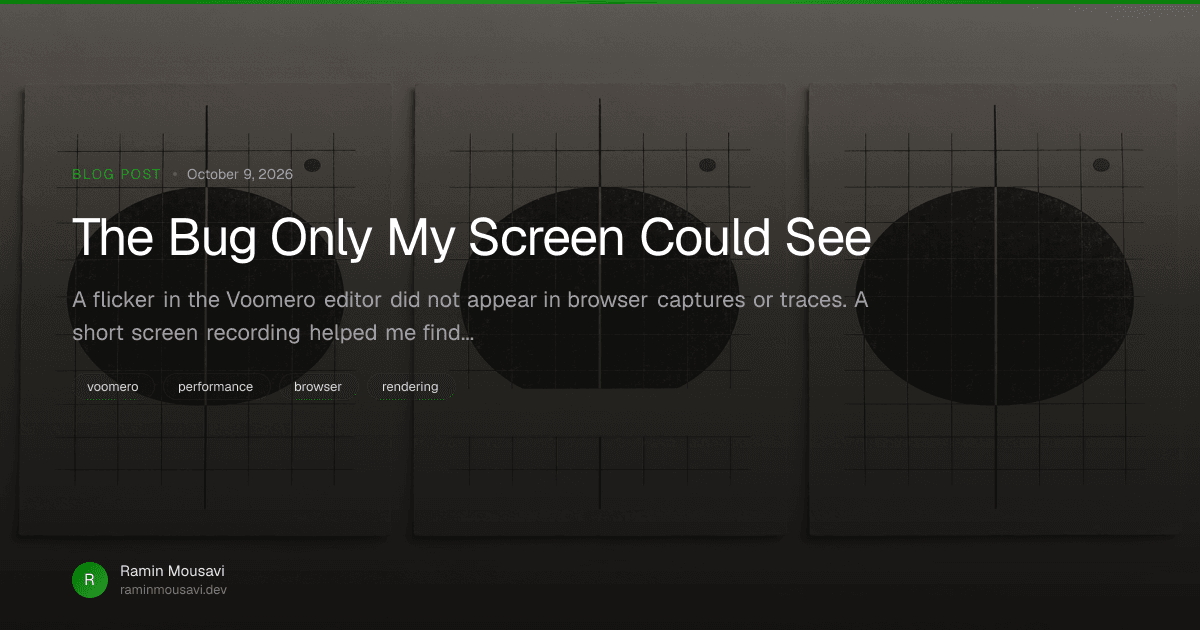Click the dark oval on right poster
This screenshot has width=1200, height=630.
(994, 295)
